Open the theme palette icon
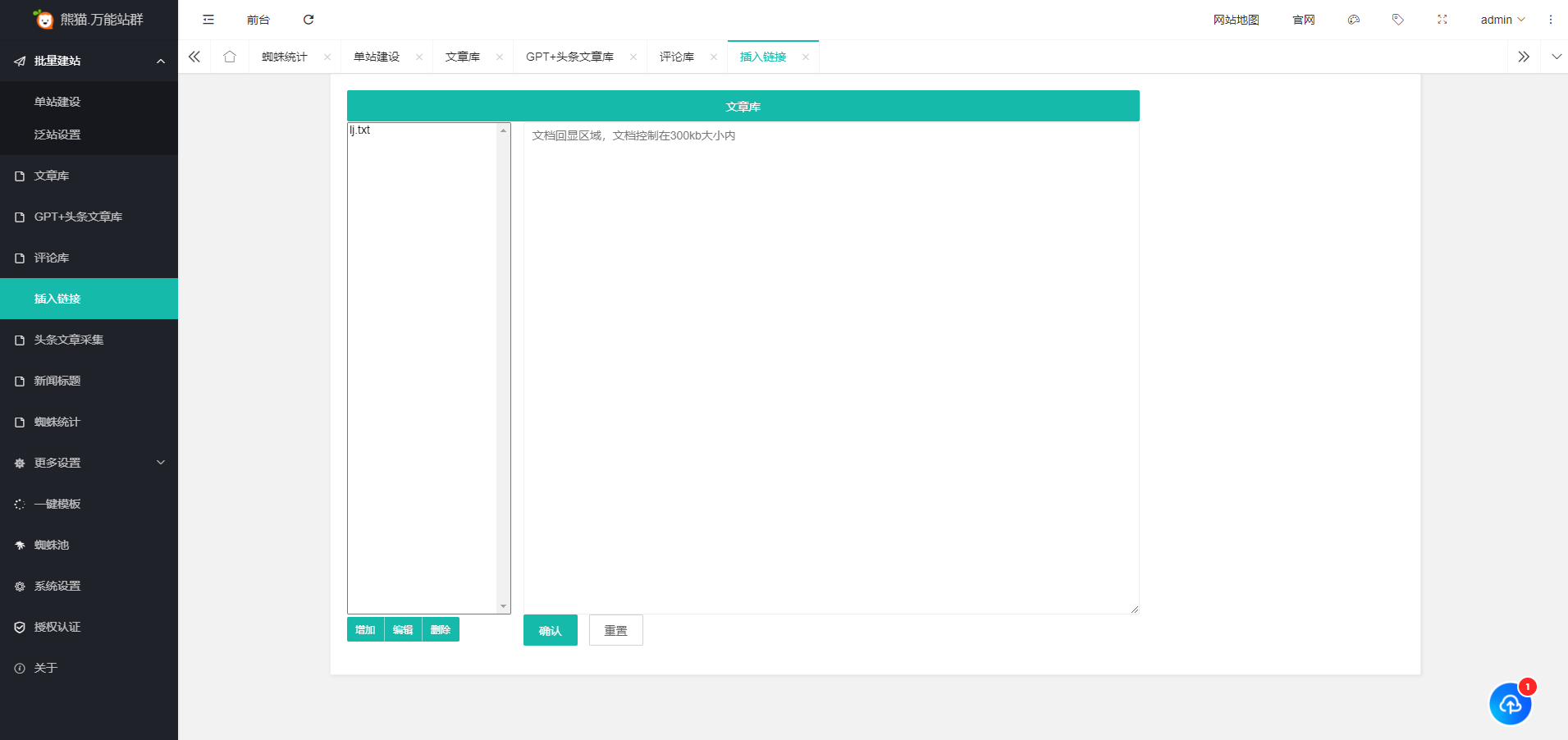Viewport: 1568px width, 740px height. tap(1354, 20)
